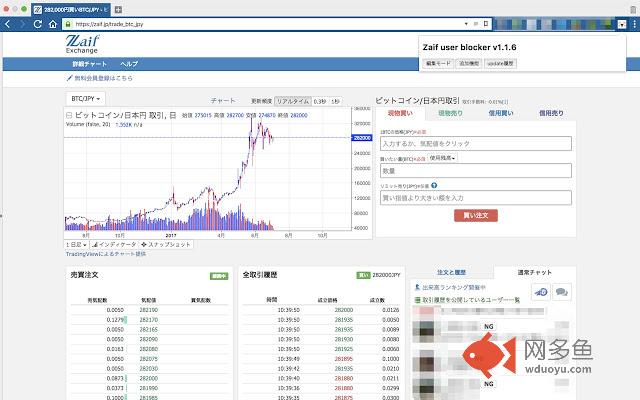This screenshot has height=400, width=640.
Task: Open the 1日足 timeframe dropdown
Action: click(x=76, y=244)
